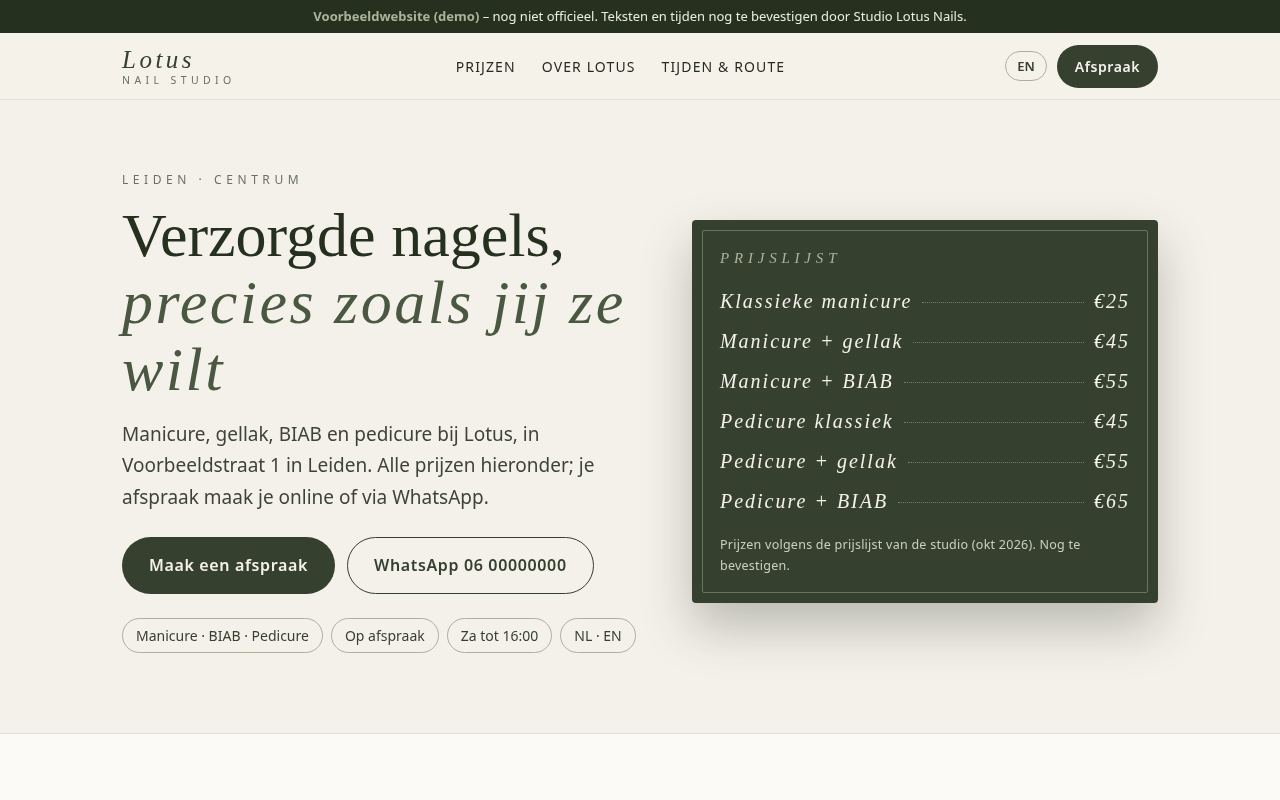The width and height of the screenshot is (1280, 800).
Task: Click the Afspraak button in the header
Action: 1107,66
